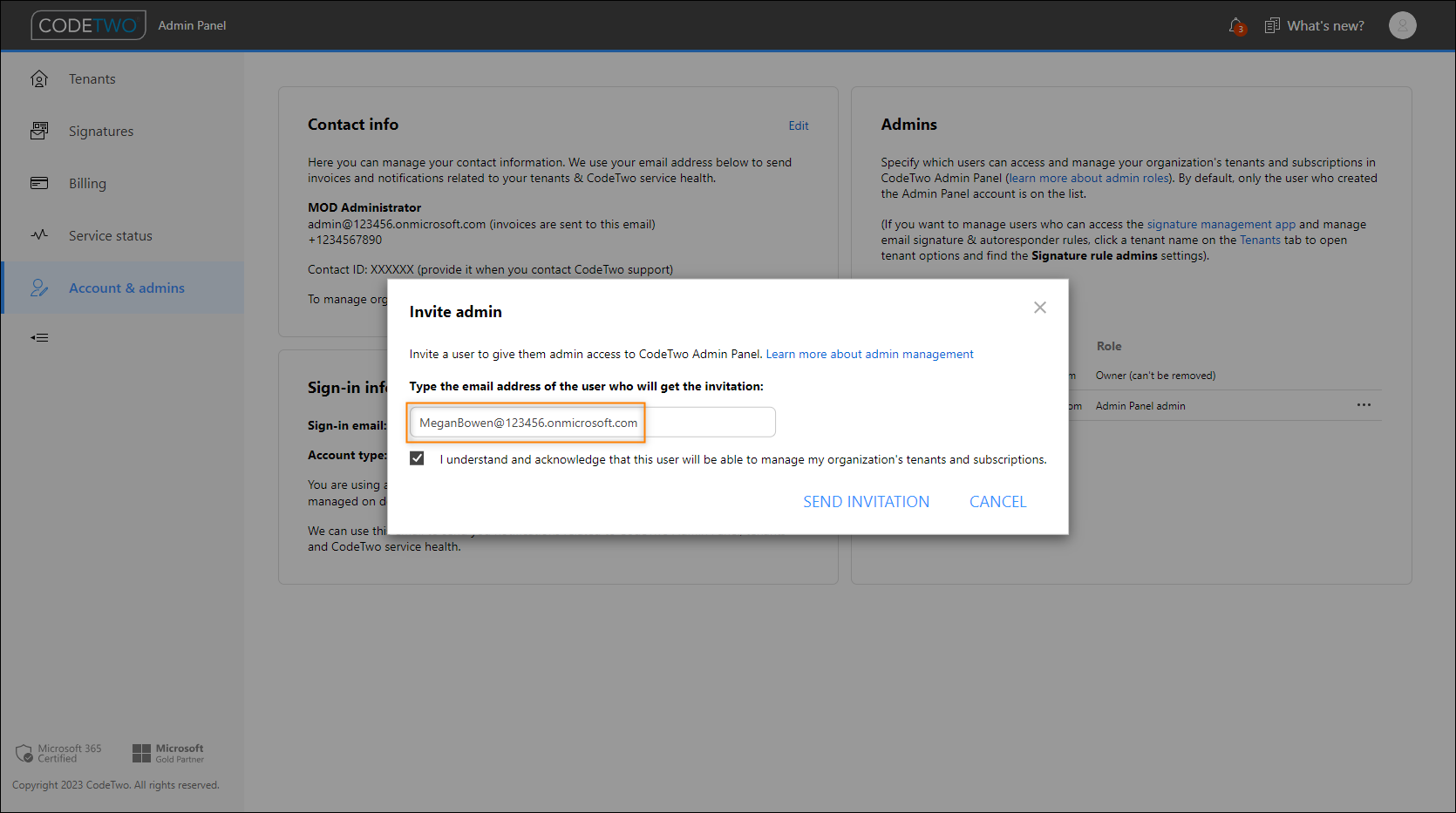The height and width of the screenshot is (813, 1456).
Task: Click SEND INVITATION button
Action: 866,502
